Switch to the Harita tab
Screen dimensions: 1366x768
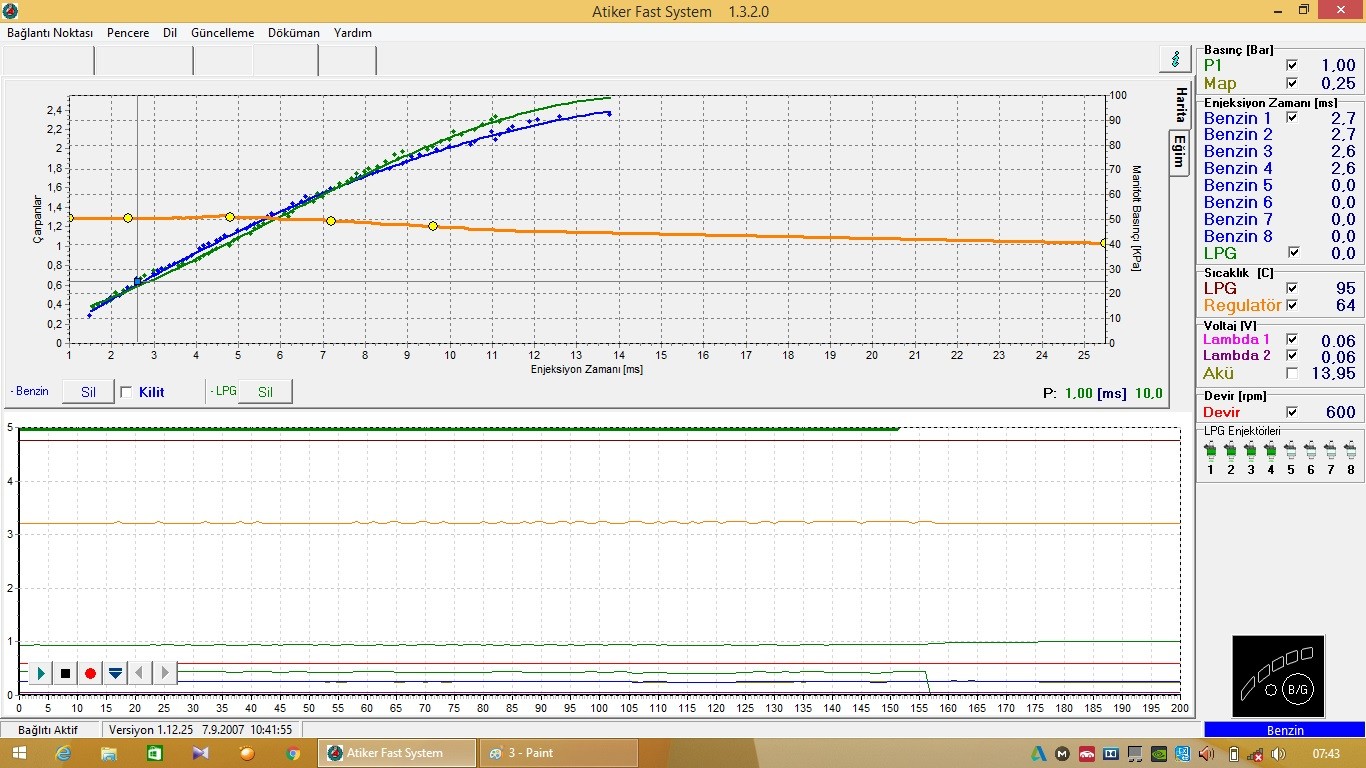[x=1180, y=104]
